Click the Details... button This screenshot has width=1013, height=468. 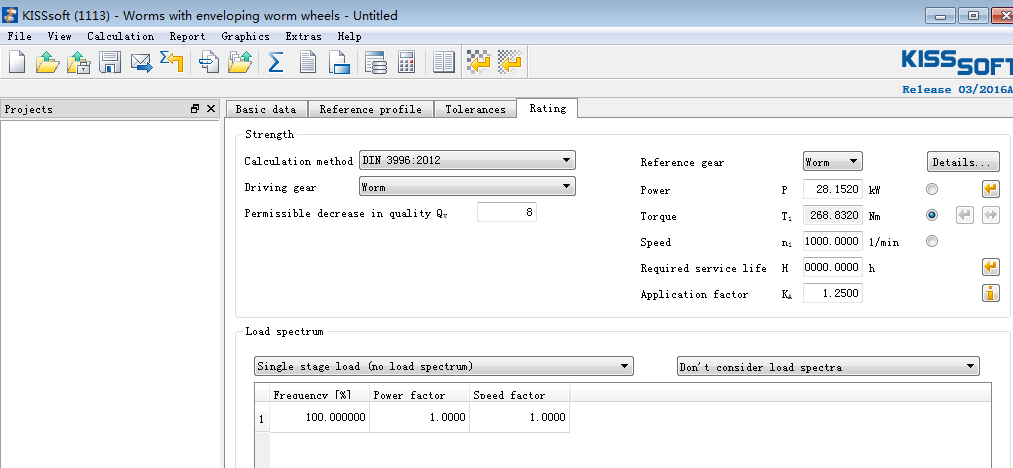point(963,162)
